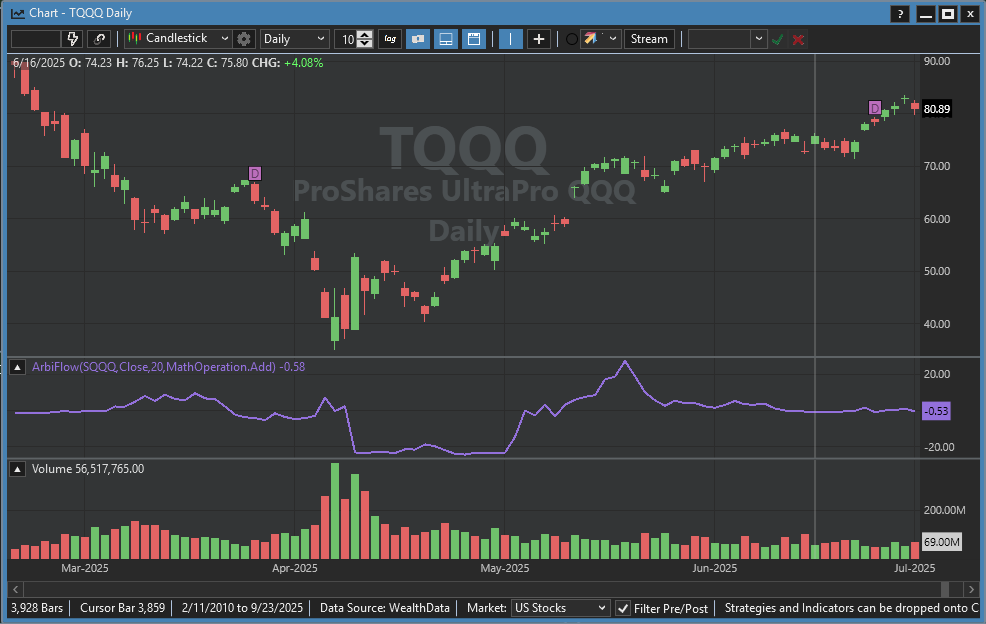
Task: Select the vertical line cursor button
Action: pos(510,39)
